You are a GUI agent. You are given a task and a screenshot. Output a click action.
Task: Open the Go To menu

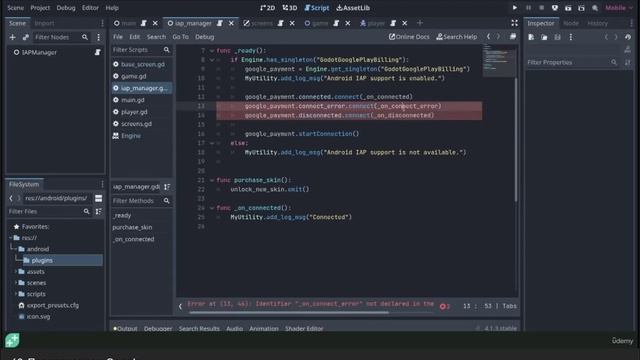(x=180, y=37)
